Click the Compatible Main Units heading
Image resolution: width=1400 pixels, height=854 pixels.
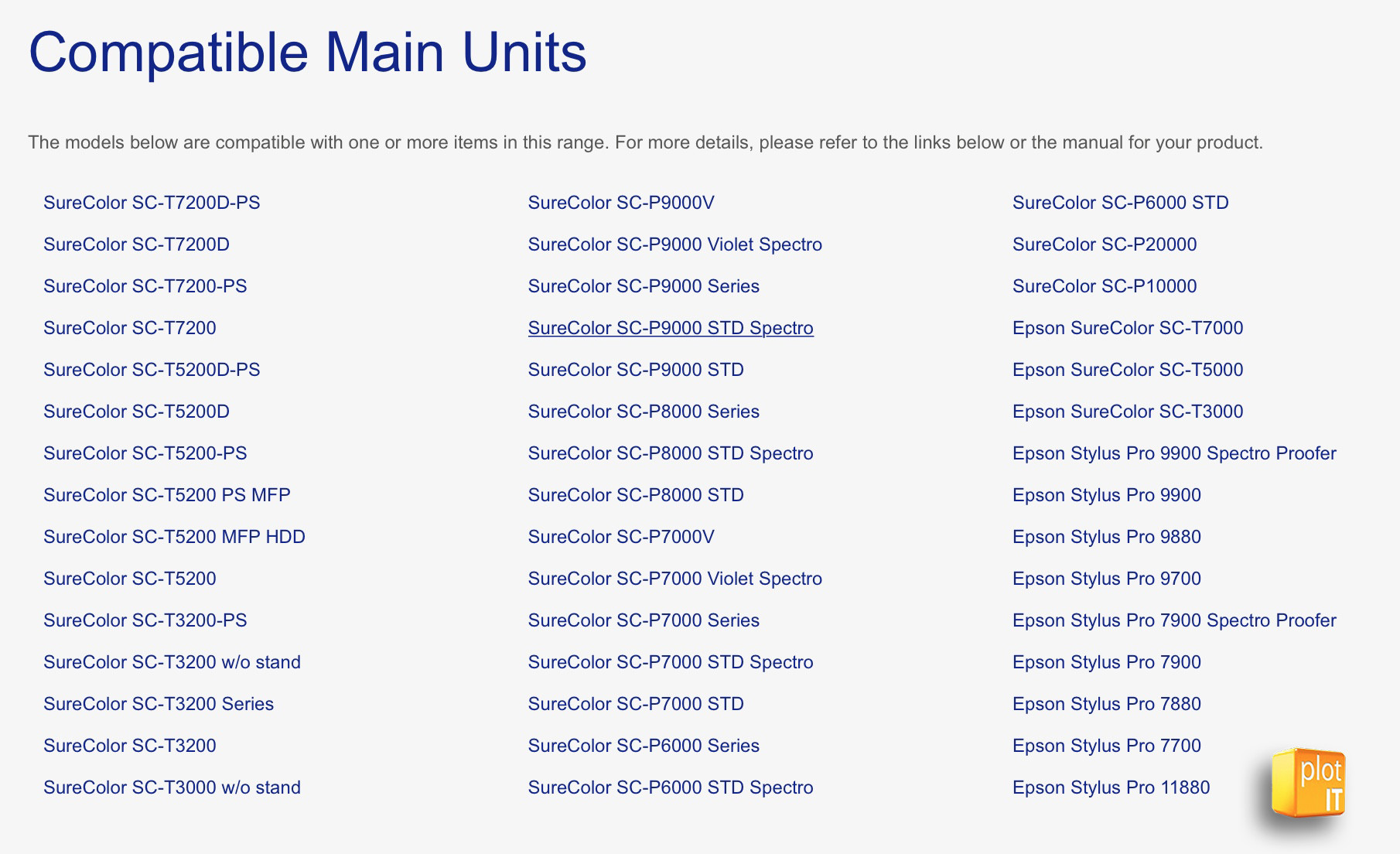click(x=308, y=53)
